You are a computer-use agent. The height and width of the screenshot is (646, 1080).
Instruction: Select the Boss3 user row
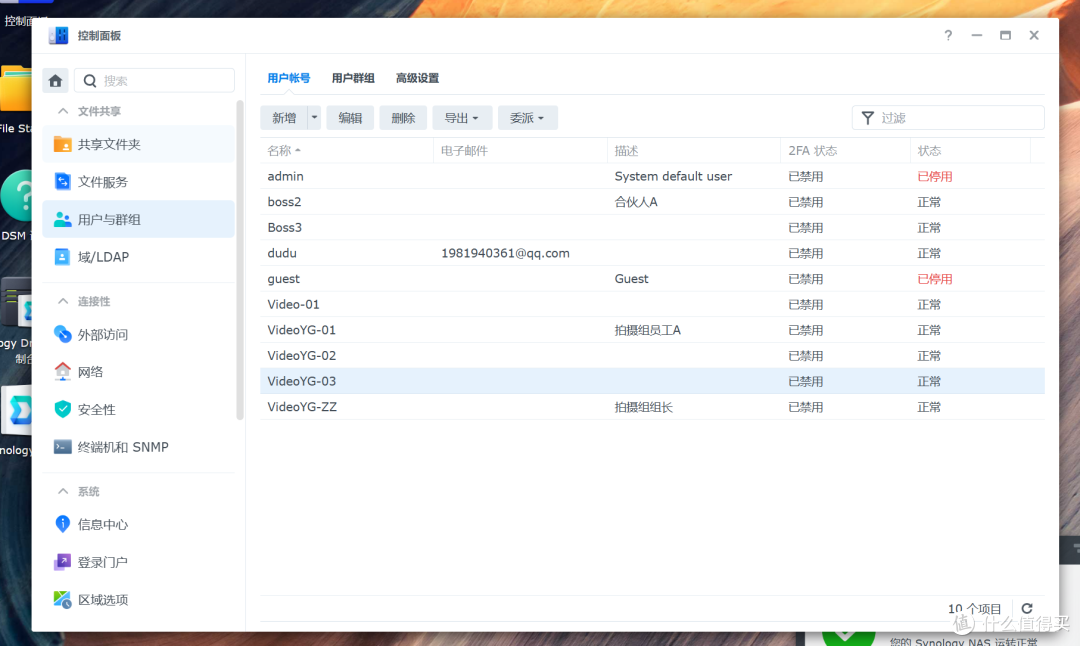point(652,227)
